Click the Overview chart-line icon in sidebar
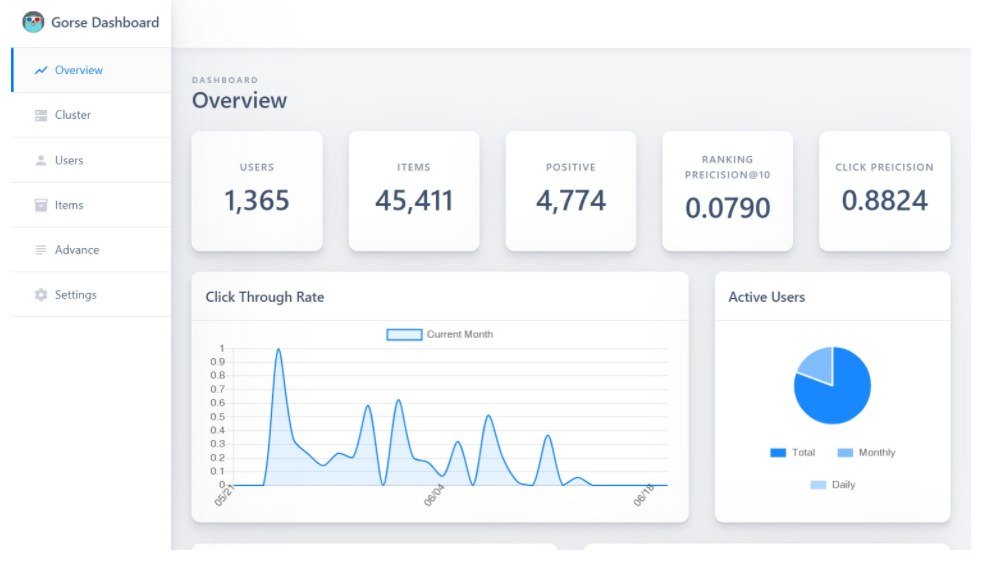Screen dimensions: 984x562 (41, 70)
